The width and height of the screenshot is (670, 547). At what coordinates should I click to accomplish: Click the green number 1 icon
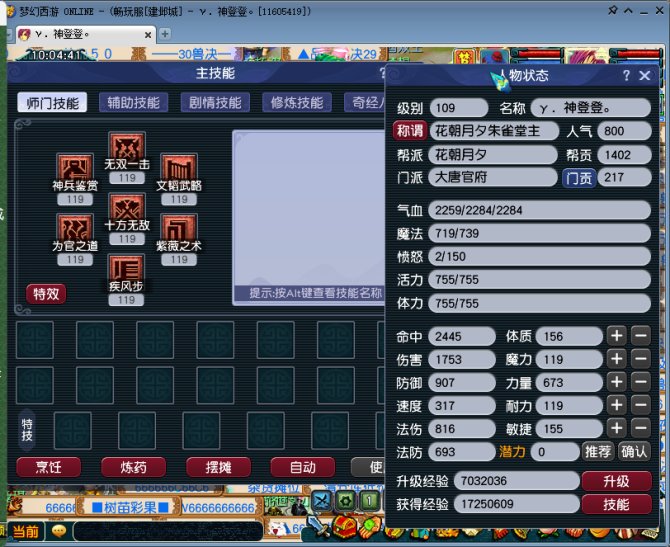point(369,501)
